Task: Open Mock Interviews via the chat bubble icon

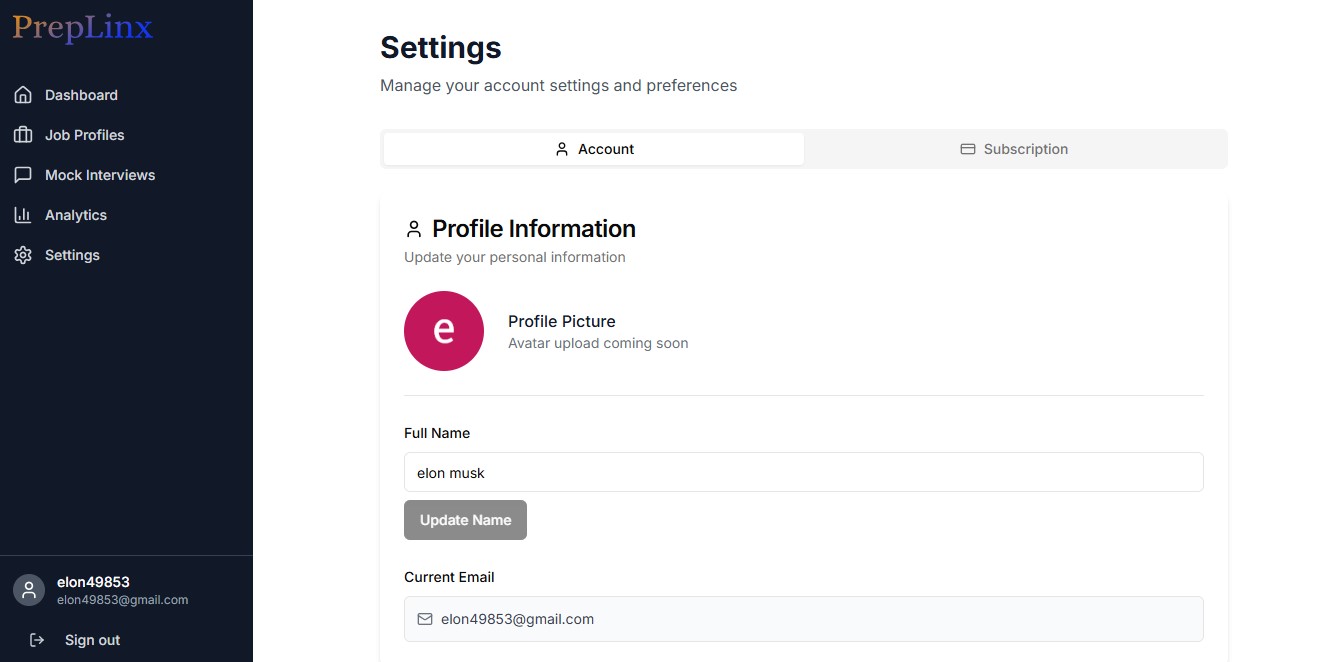Action: (23, 174)
